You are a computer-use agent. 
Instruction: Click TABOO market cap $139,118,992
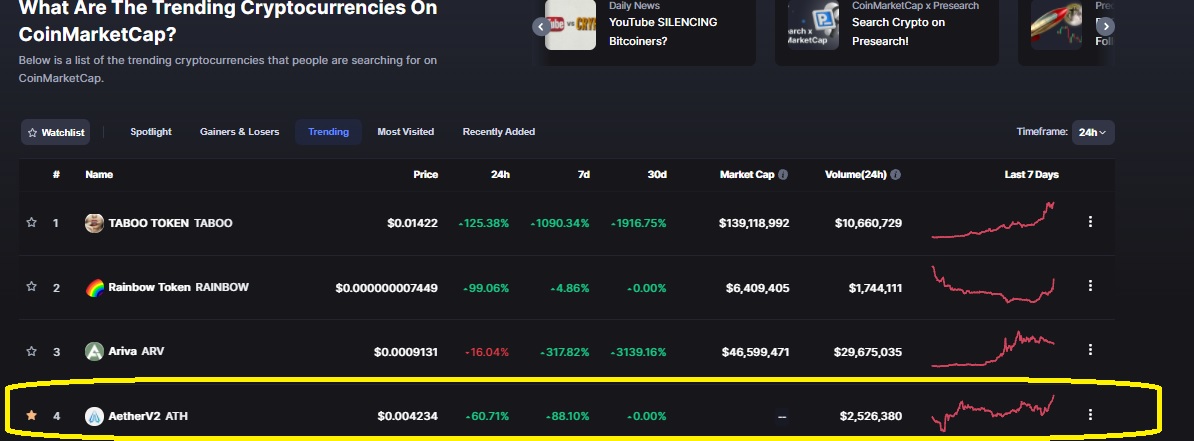[x=754, y=223]
